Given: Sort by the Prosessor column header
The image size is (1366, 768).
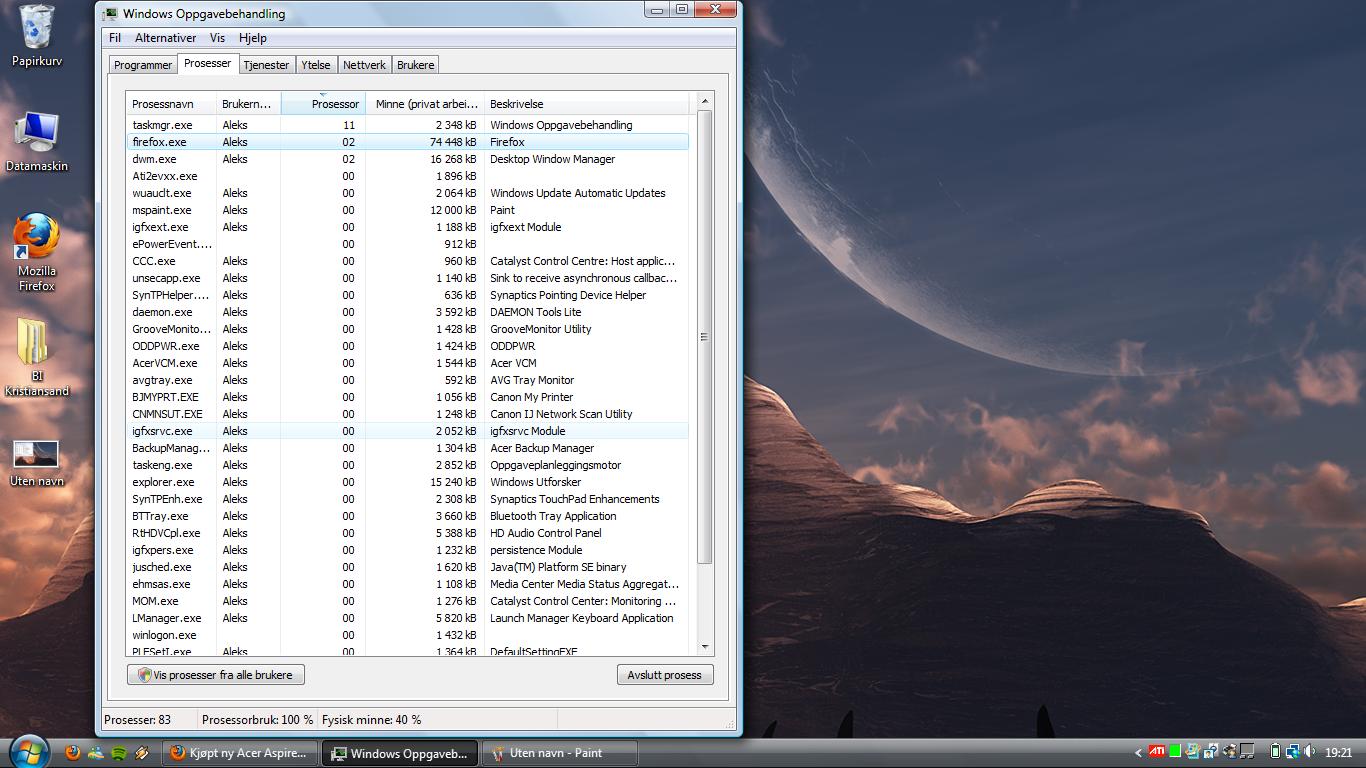Looking at the screenshot, I should (x=323, y=104).
